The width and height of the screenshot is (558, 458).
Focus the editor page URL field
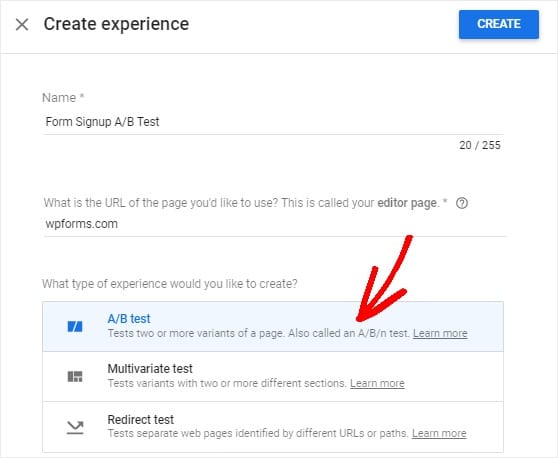pos(274,224)
